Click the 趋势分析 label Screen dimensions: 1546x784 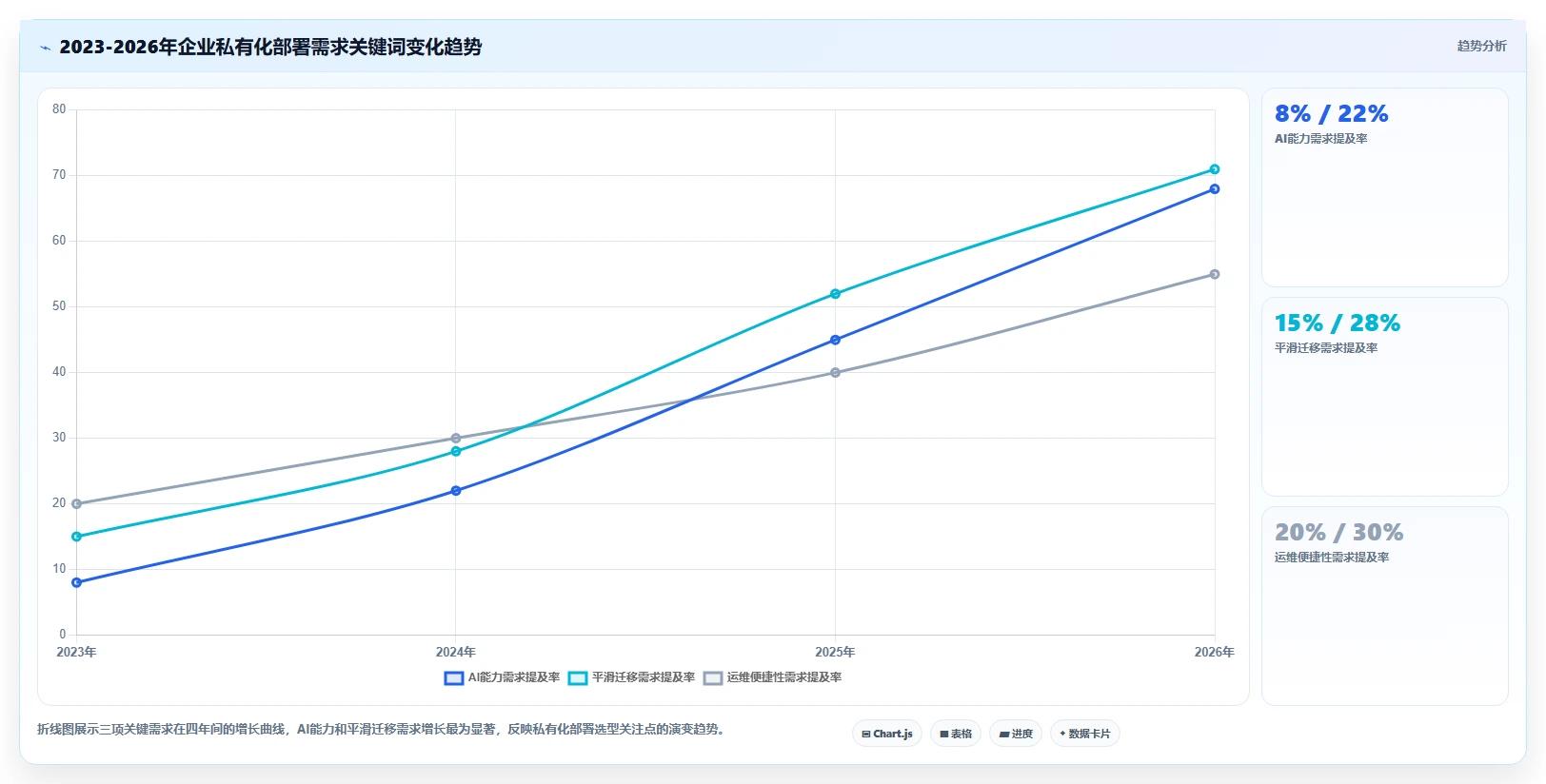(1481, 46)
